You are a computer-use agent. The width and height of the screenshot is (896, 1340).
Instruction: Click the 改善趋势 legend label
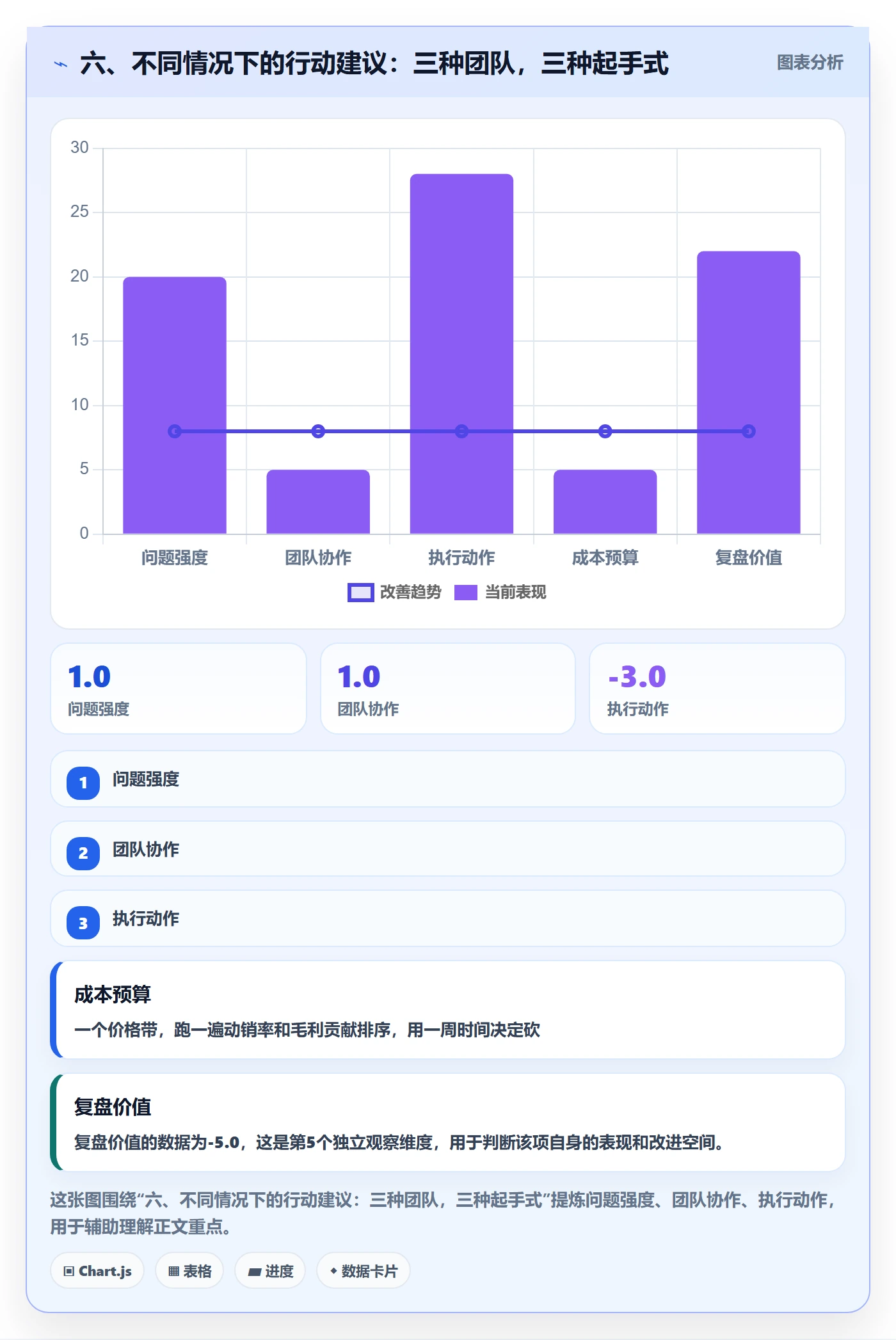[411, 593]
